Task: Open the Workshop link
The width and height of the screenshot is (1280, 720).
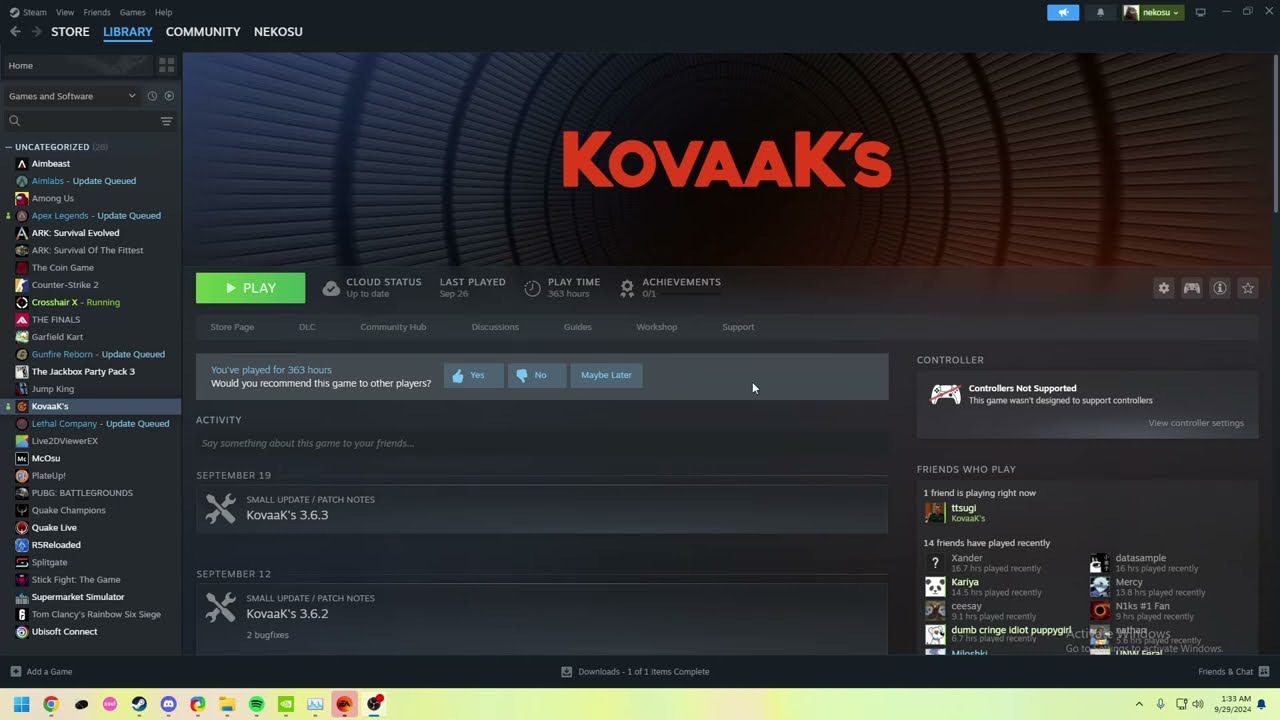Action: click(x=657, y=327)
